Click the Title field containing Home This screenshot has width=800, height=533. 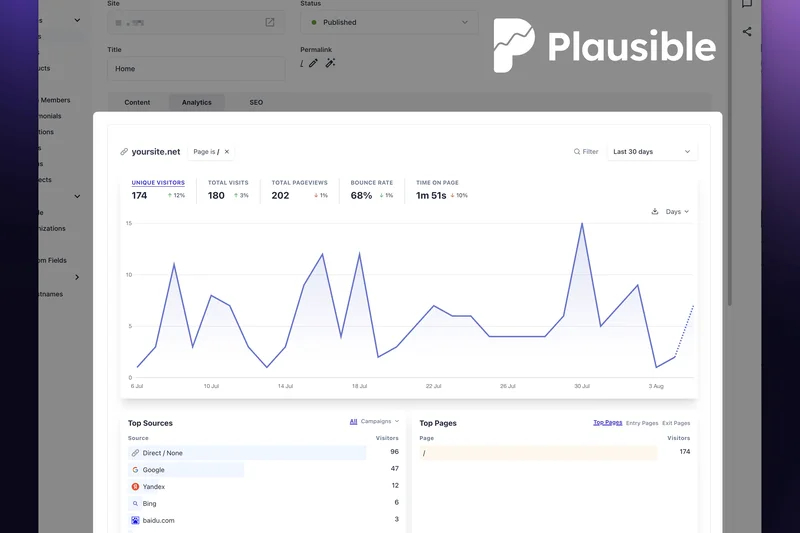196,68
